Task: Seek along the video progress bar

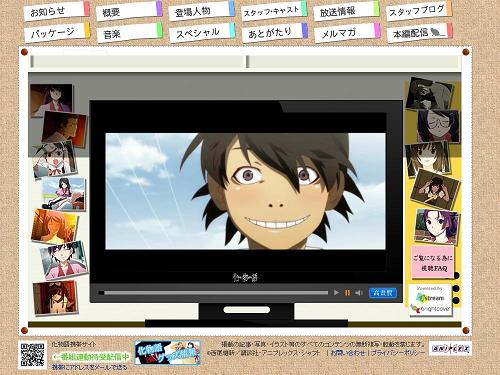Action: point(213,293)
